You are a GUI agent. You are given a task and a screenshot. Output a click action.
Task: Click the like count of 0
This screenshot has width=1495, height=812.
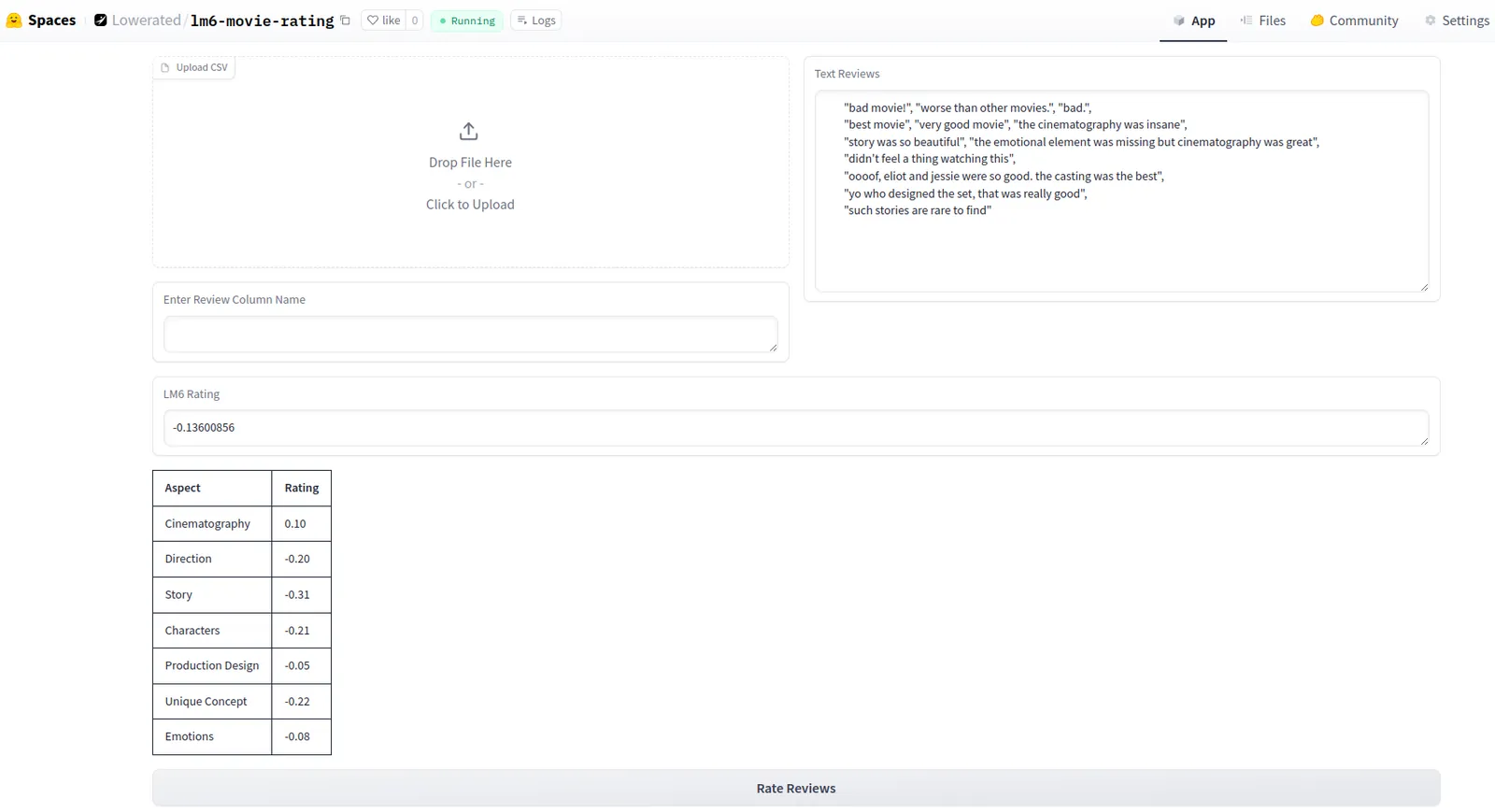point(415,21)
